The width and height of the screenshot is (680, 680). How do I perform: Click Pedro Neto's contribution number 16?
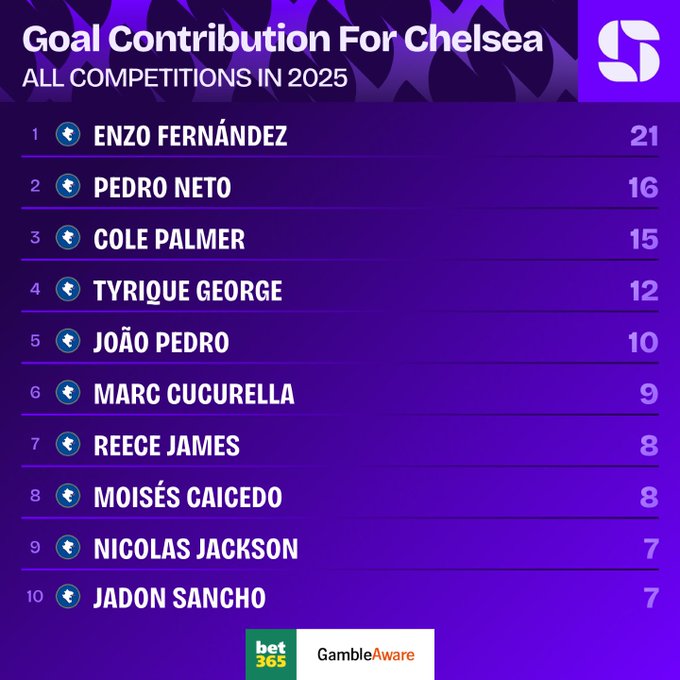pyautogui.click(x=644, y=187)
